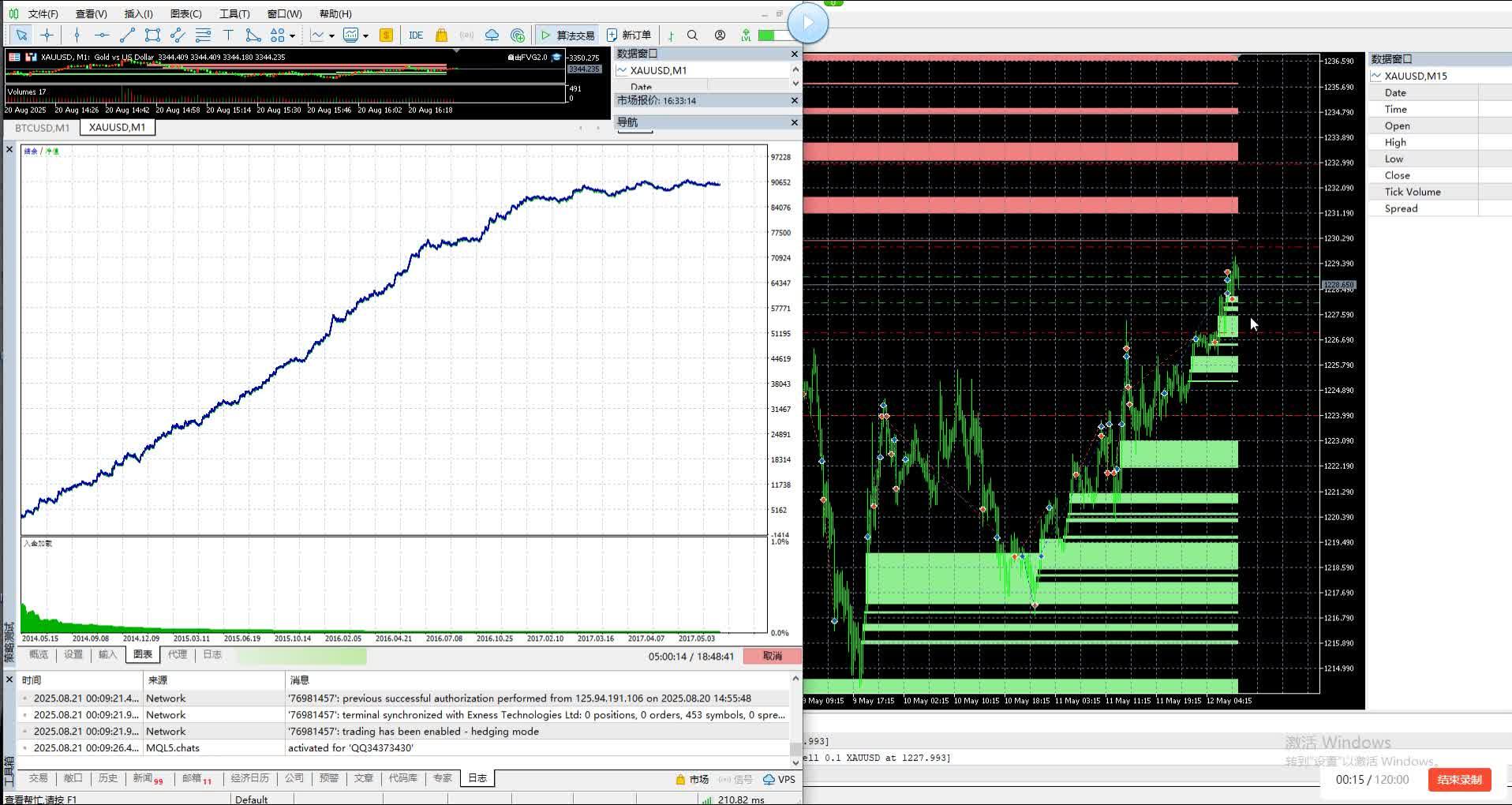Viewport: 1512px width, 805px height.
Task: Click the 来源 column header in log
Action: [x=213, y=680]
